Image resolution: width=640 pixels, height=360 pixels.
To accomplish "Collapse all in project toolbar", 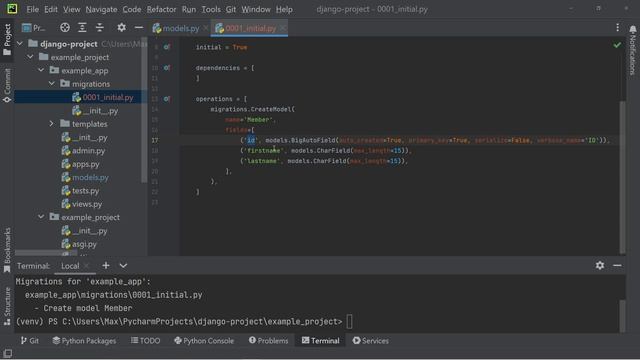I will click(100, 28).
